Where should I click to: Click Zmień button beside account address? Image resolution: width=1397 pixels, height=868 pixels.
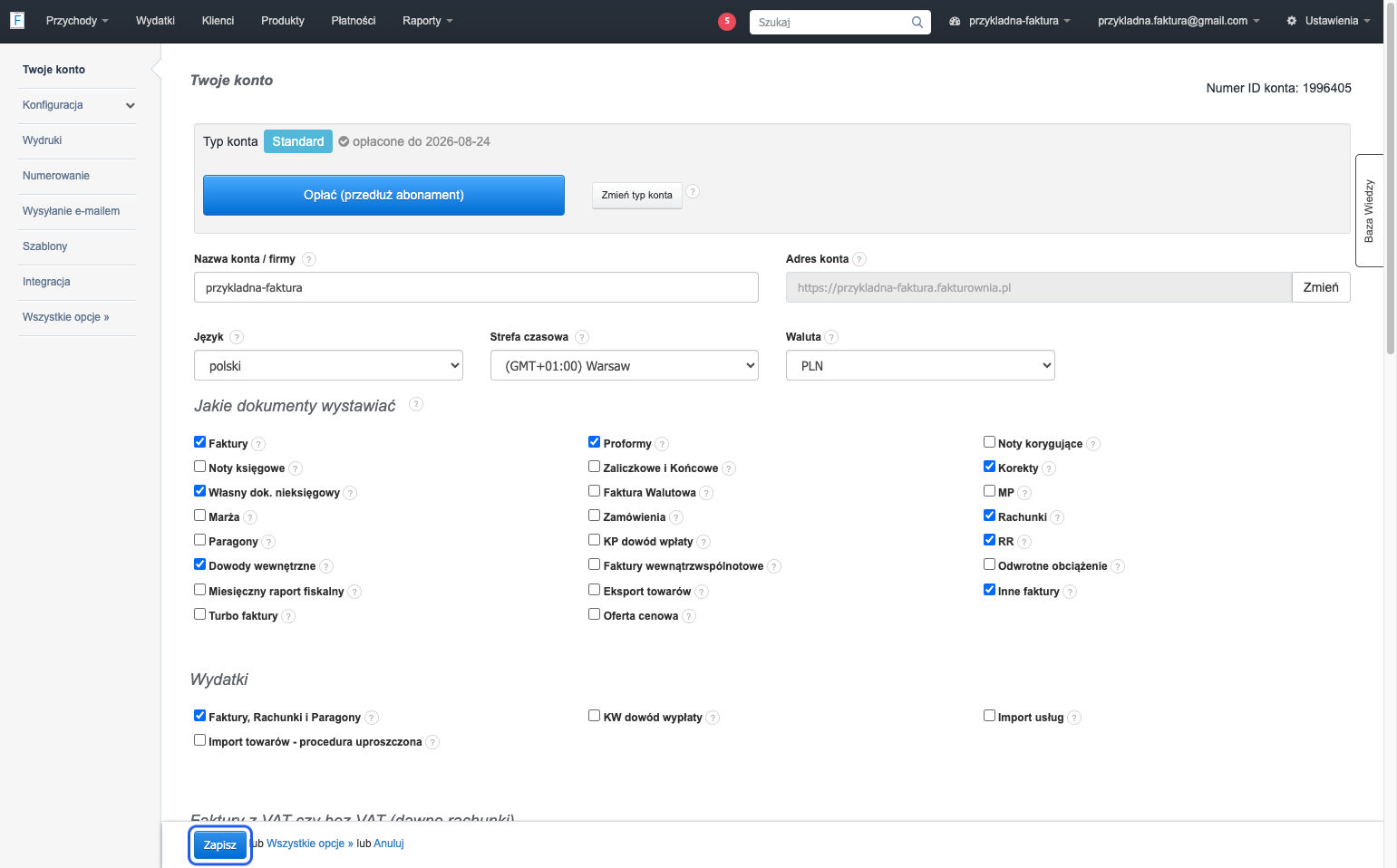point(1321,287)
